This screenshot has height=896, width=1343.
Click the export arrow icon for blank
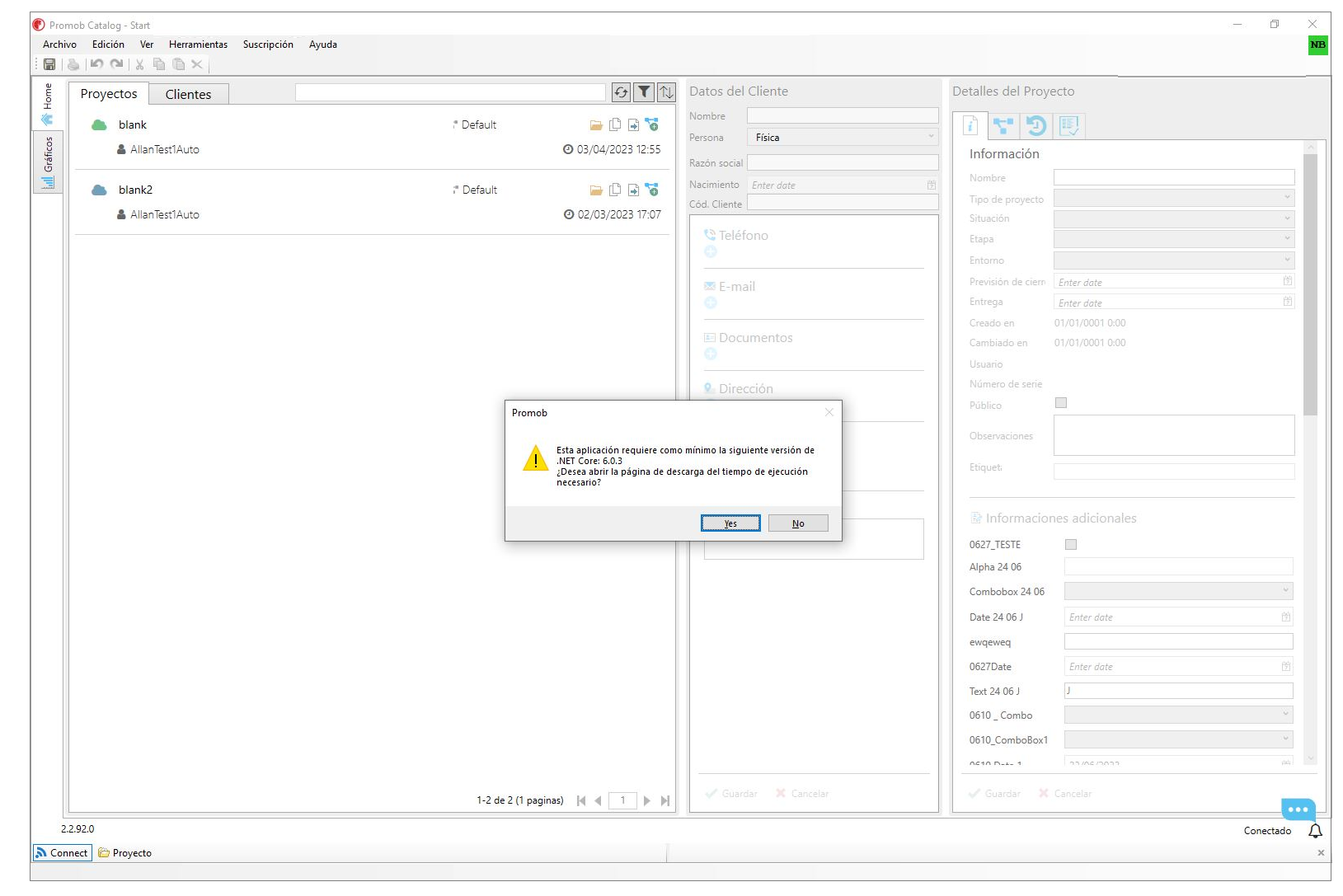click(x=633, y=125)
